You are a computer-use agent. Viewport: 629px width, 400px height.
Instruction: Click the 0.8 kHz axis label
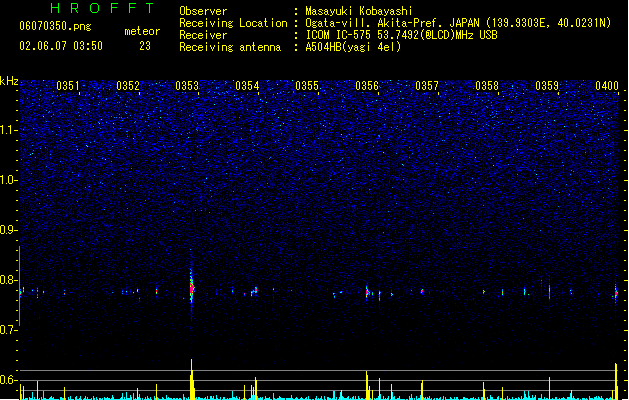[9, 280]
